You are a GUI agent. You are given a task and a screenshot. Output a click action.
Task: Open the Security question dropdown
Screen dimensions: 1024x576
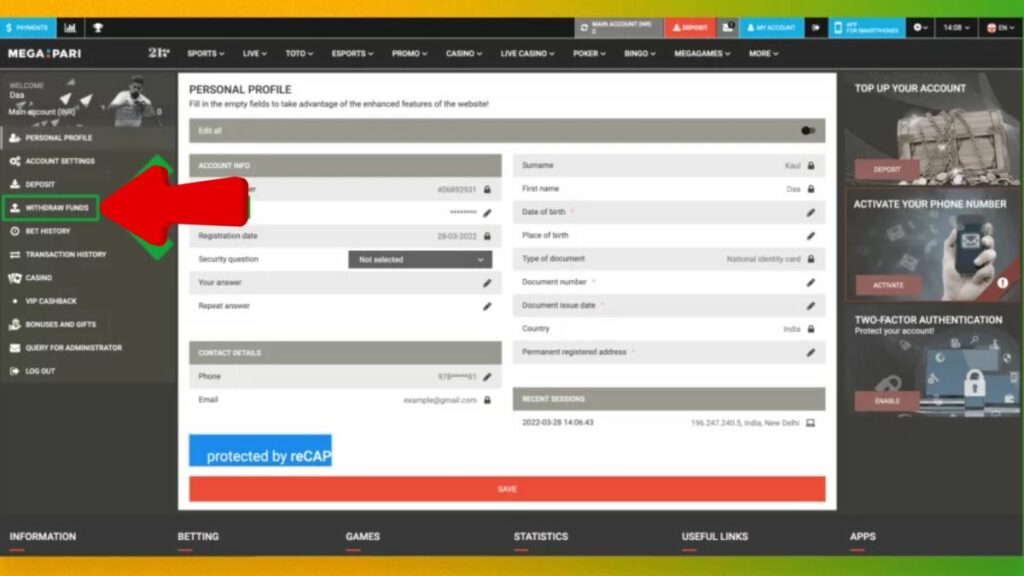[x=420, y=259]
